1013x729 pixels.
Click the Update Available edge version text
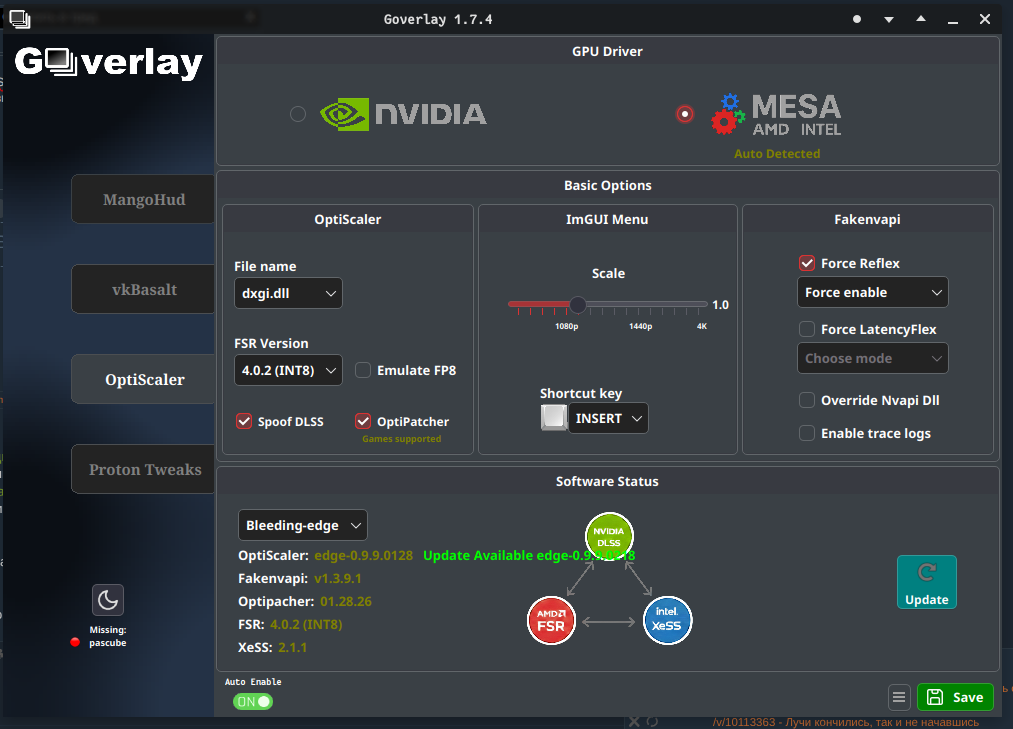(529, 556)
